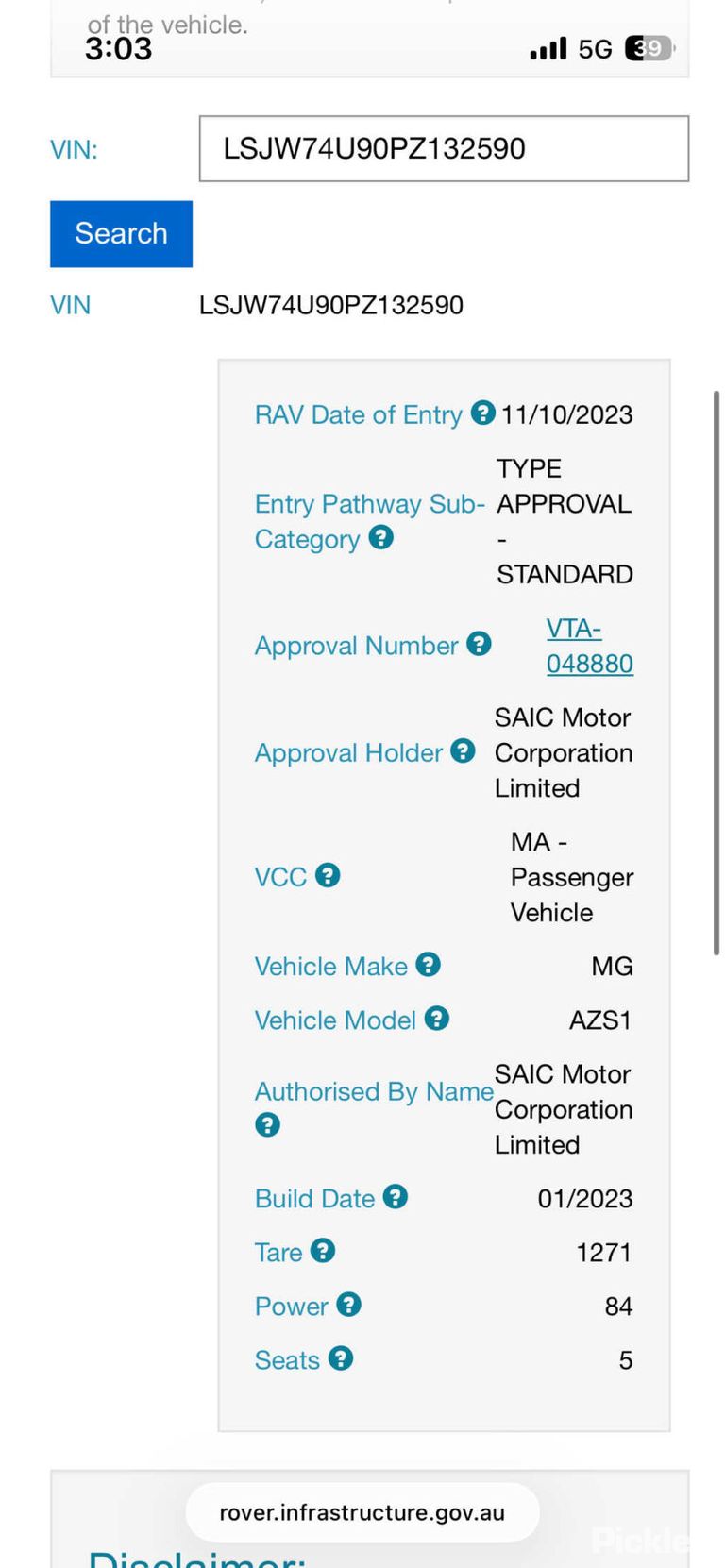Tap the Approval Number help question mark
The height and width of the screenshot is (1568, 725).
coord(479,644)
